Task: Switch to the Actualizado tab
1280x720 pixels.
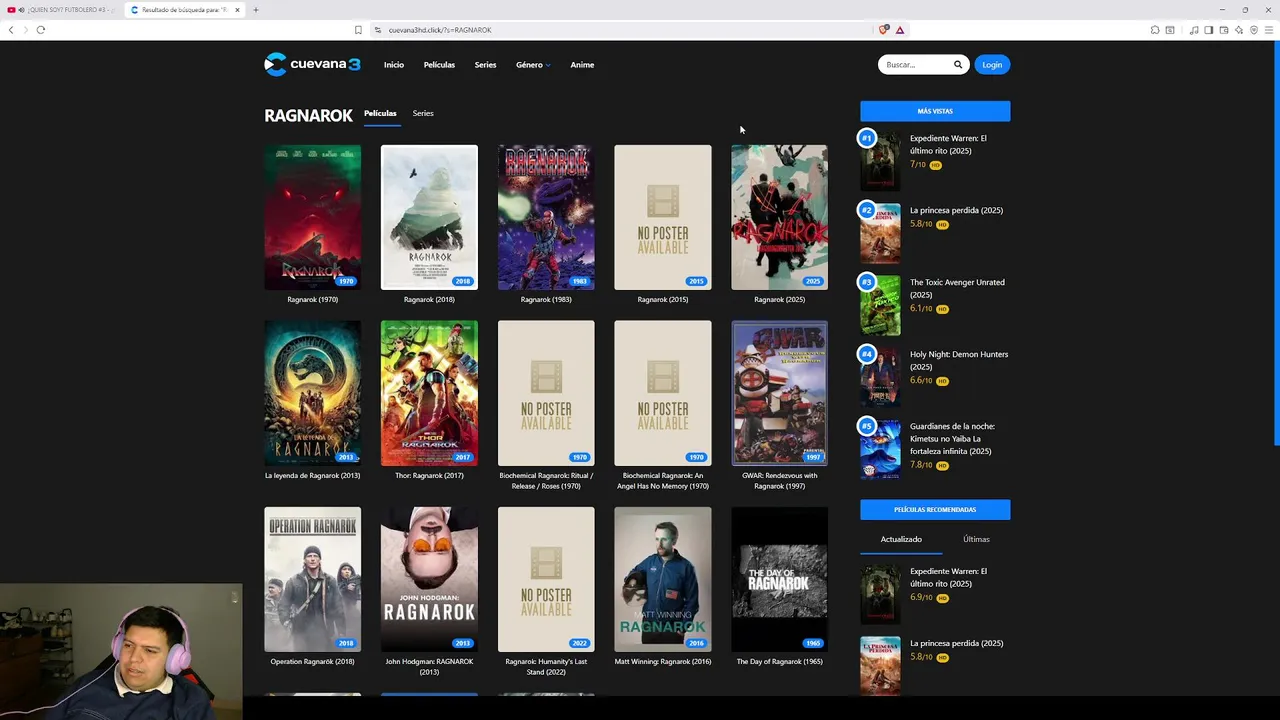Action: tap(901, 539)
